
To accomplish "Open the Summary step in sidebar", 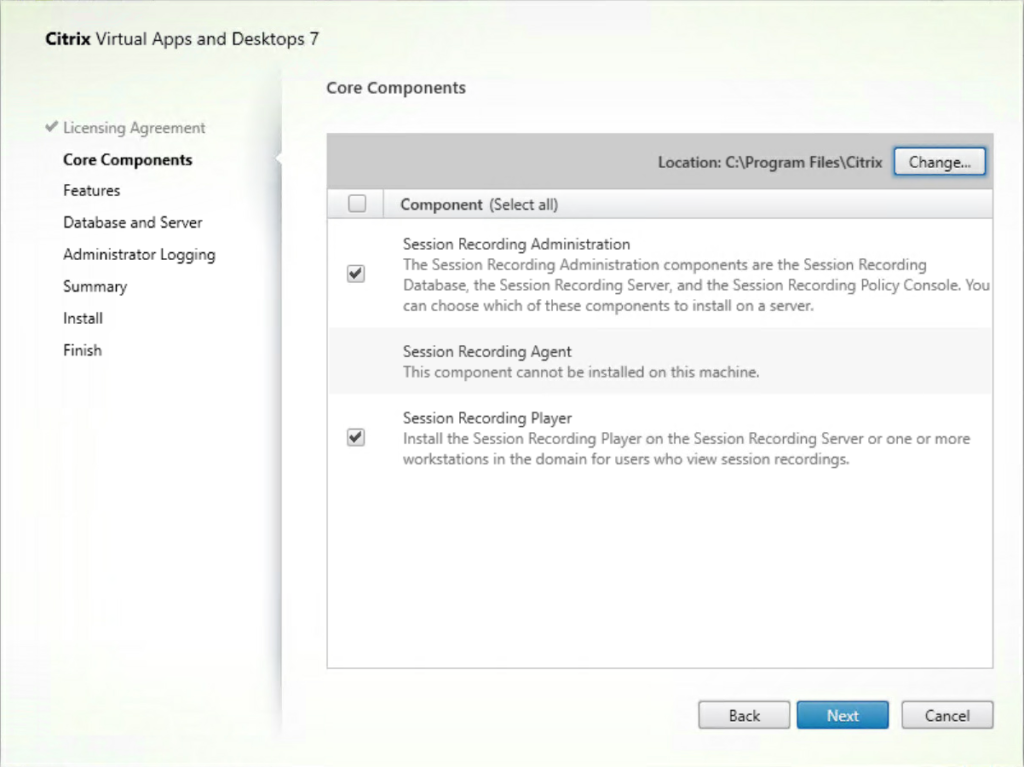I will tap(95, 287).
